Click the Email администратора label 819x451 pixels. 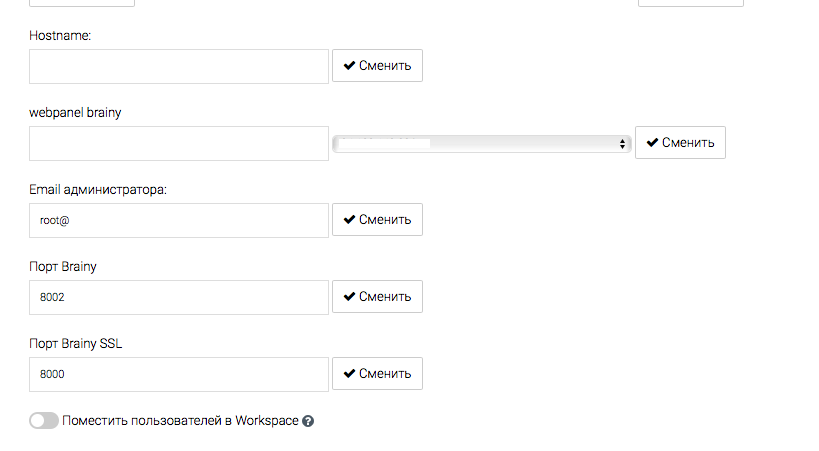pos(99,189)
